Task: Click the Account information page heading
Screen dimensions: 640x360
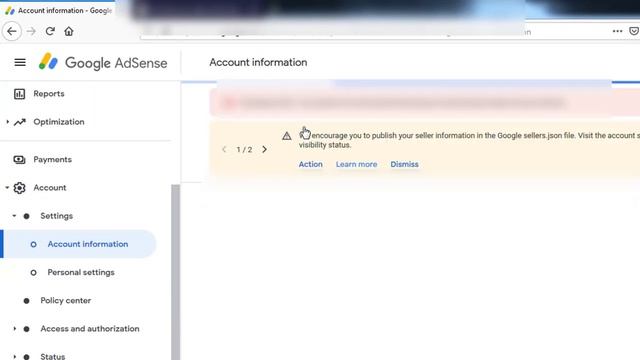Action: tap(258, 62)
